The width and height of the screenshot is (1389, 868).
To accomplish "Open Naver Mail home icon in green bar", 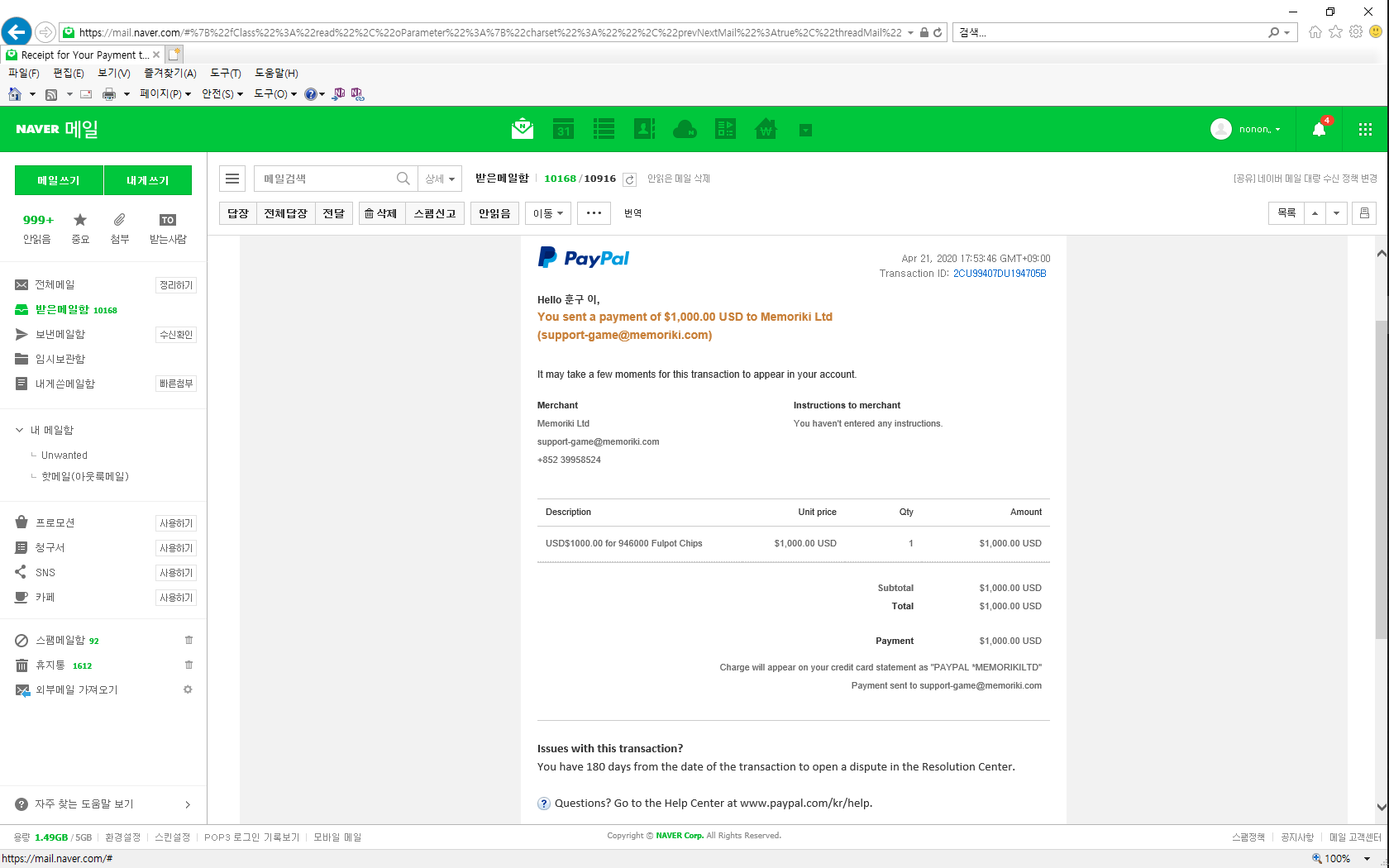I will (523, 129).
